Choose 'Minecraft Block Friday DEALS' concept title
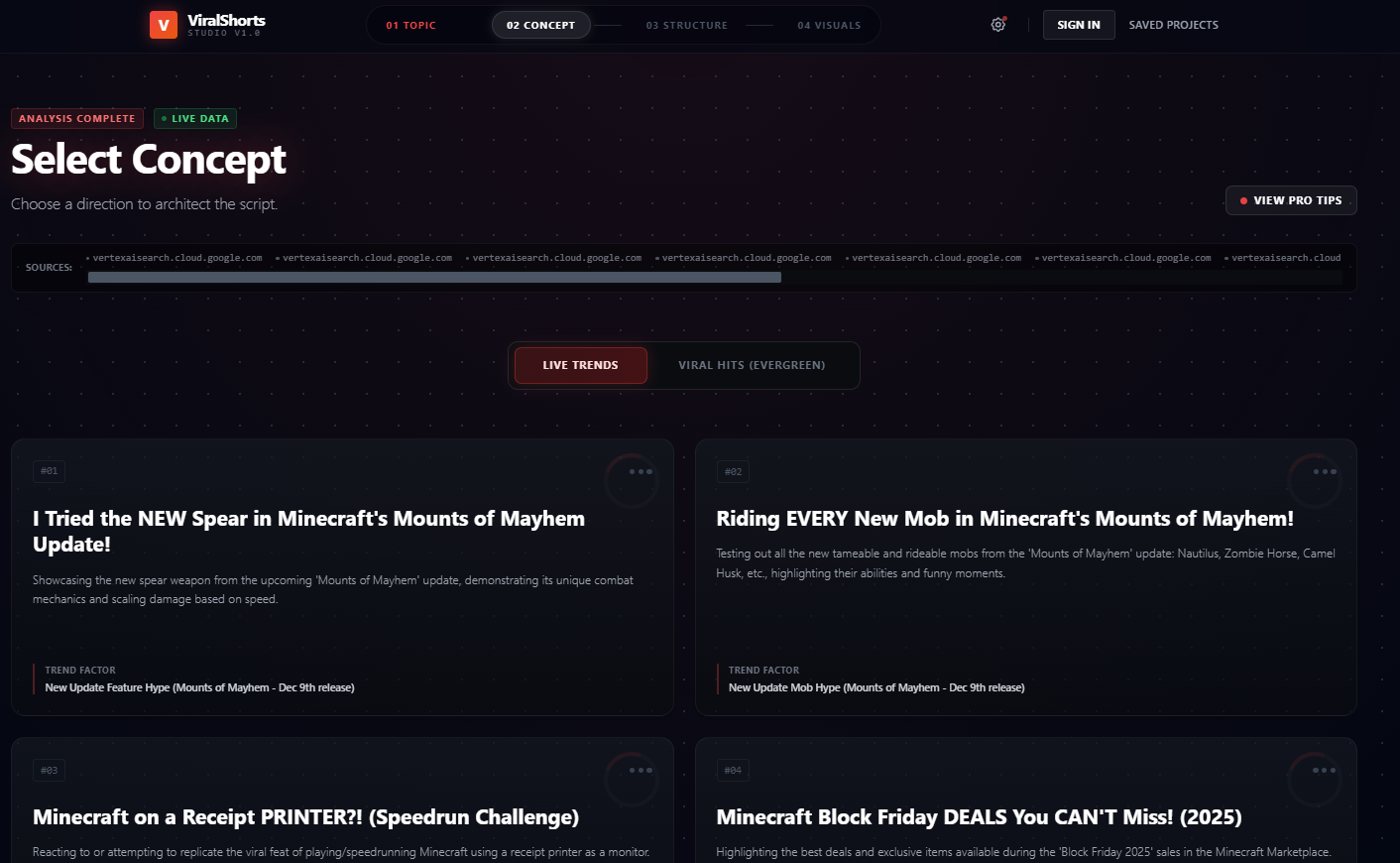Viewport: 1400px width, 863px height. [x=979, y=817]
